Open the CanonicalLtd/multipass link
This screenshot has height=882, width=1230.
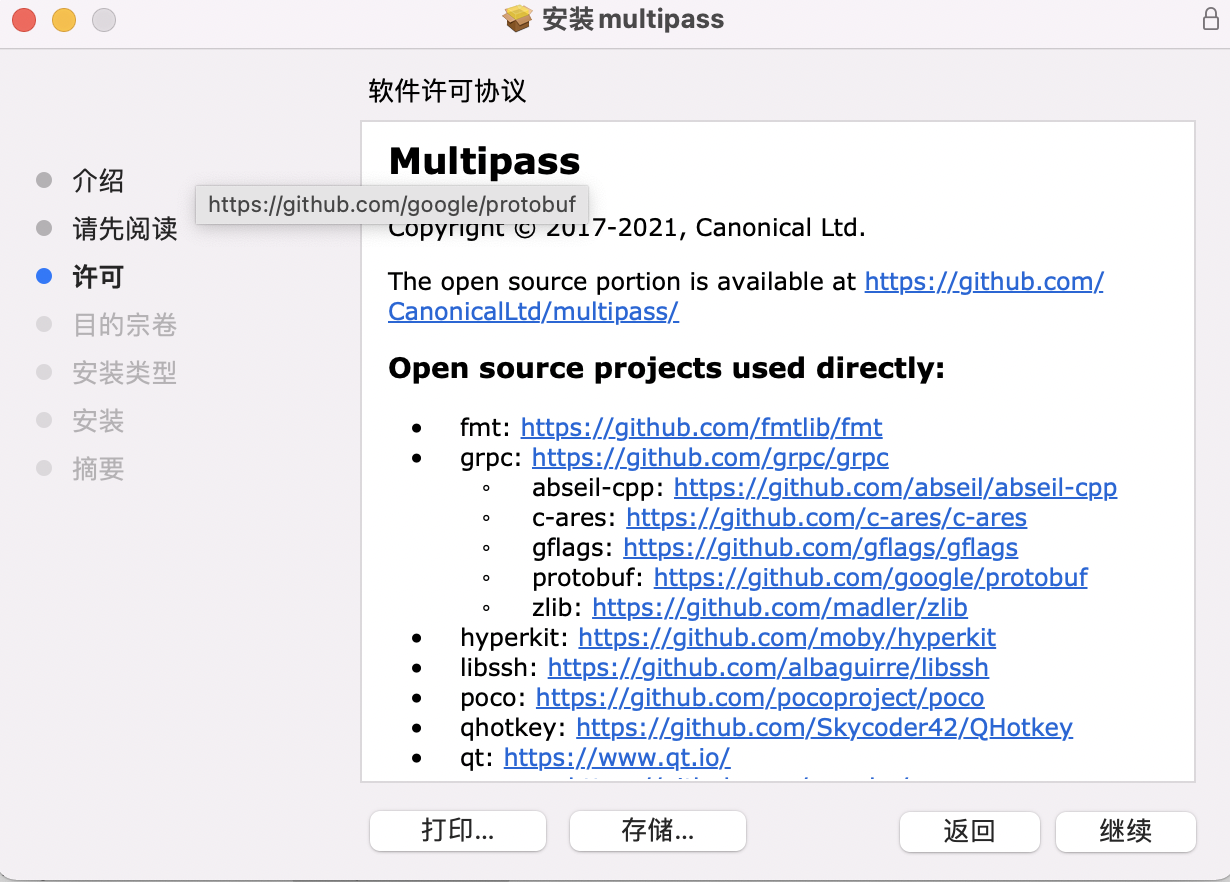click(x=533, y=312)
